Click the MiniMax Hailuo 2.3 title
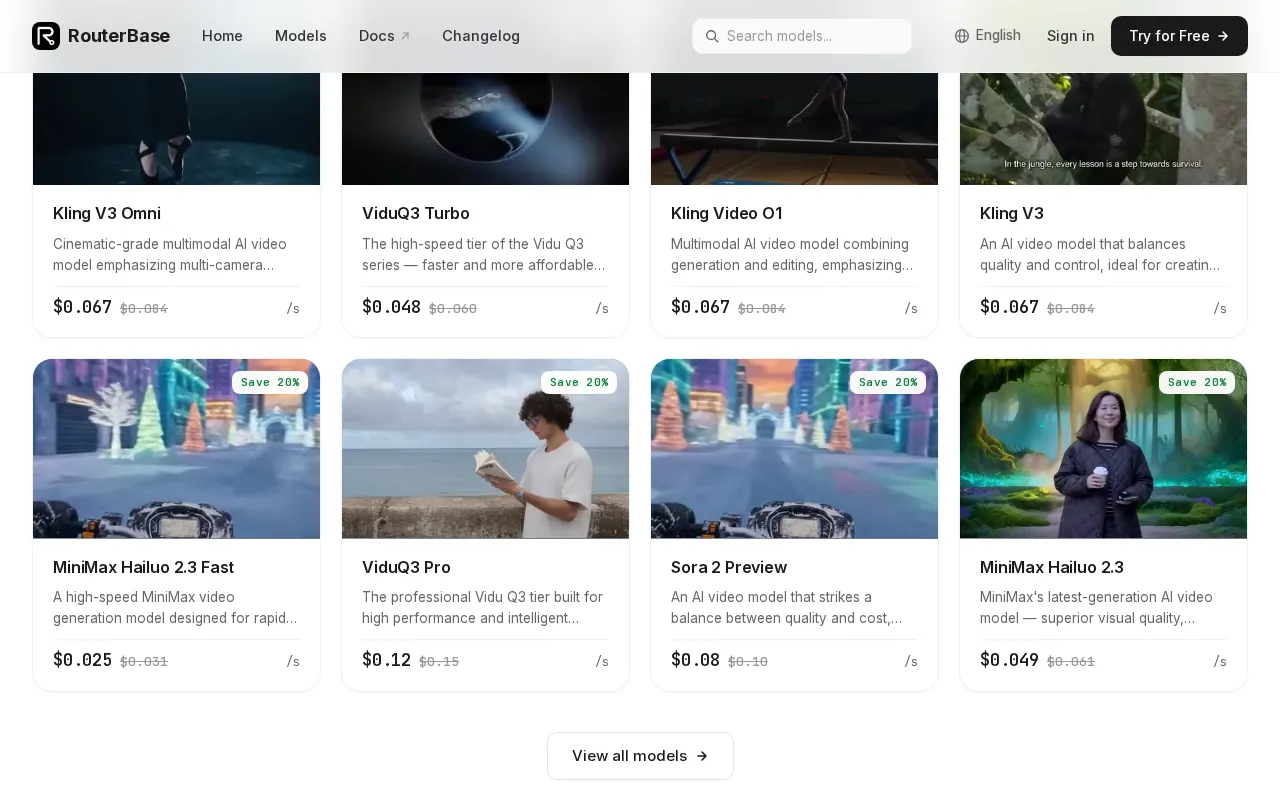 pos(1052,568)
